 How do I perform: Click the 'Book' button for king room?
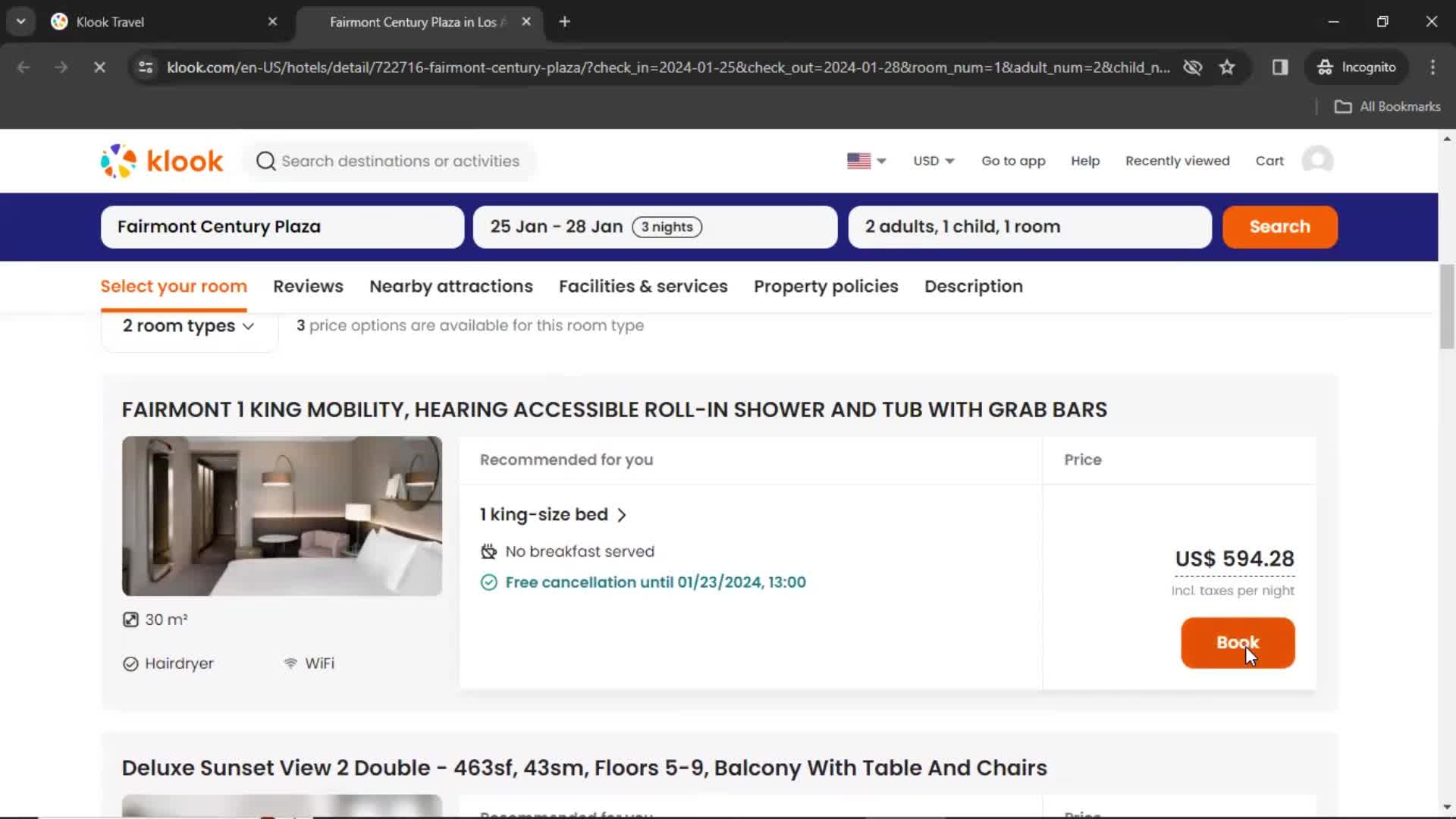tap(1237, 642)
